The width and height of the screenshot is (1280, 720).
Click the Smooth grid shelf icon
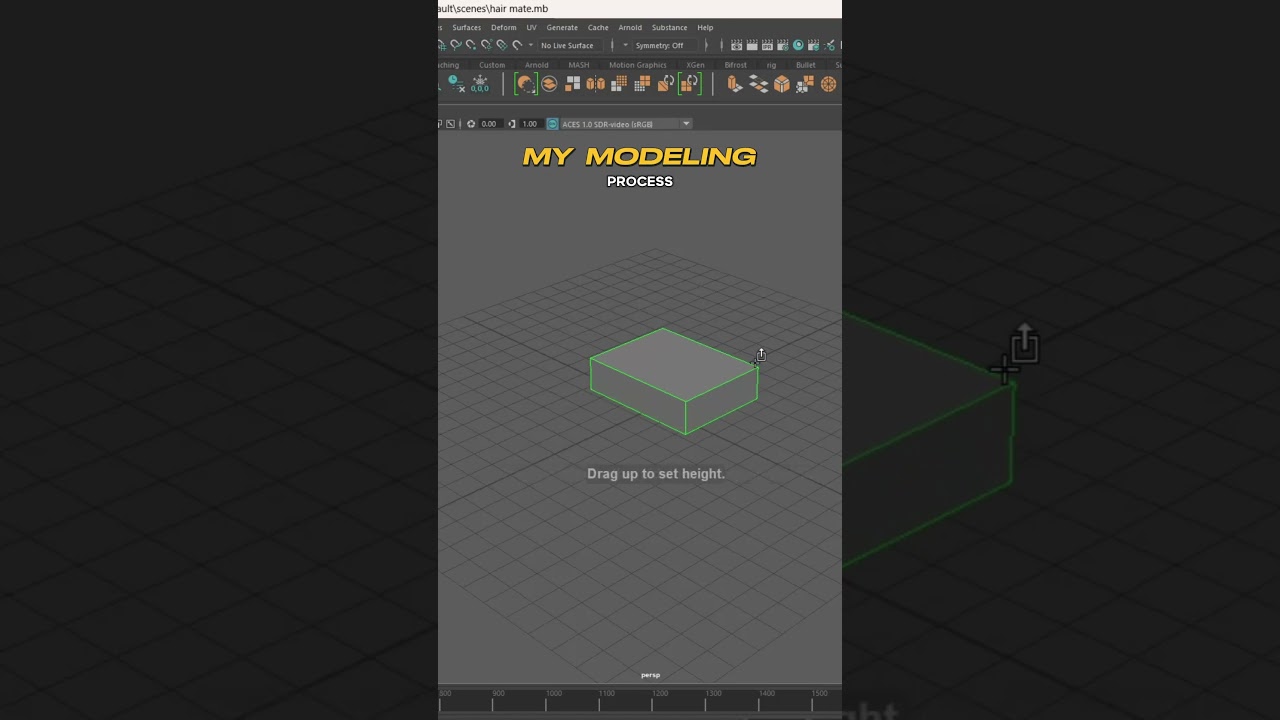coord(619,83)
